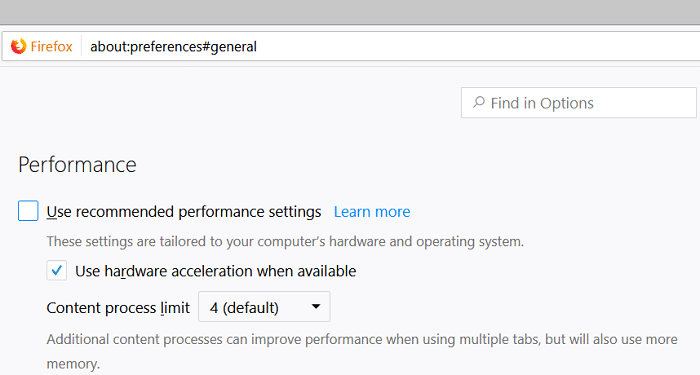This screenshot has width=700, height=375.
Task: Uncheck the hardware acceleration checkbox
Action: click(x=57, y=271)
